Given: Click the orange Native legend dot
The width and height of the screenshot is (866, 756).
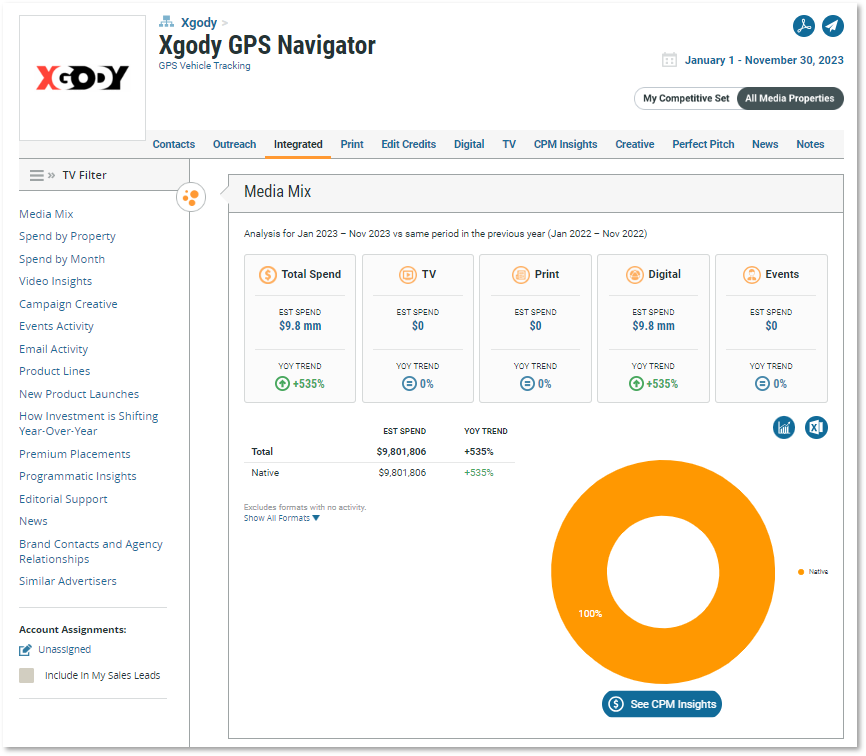Looking at the screenshot, I should click(x=801, y=572).
